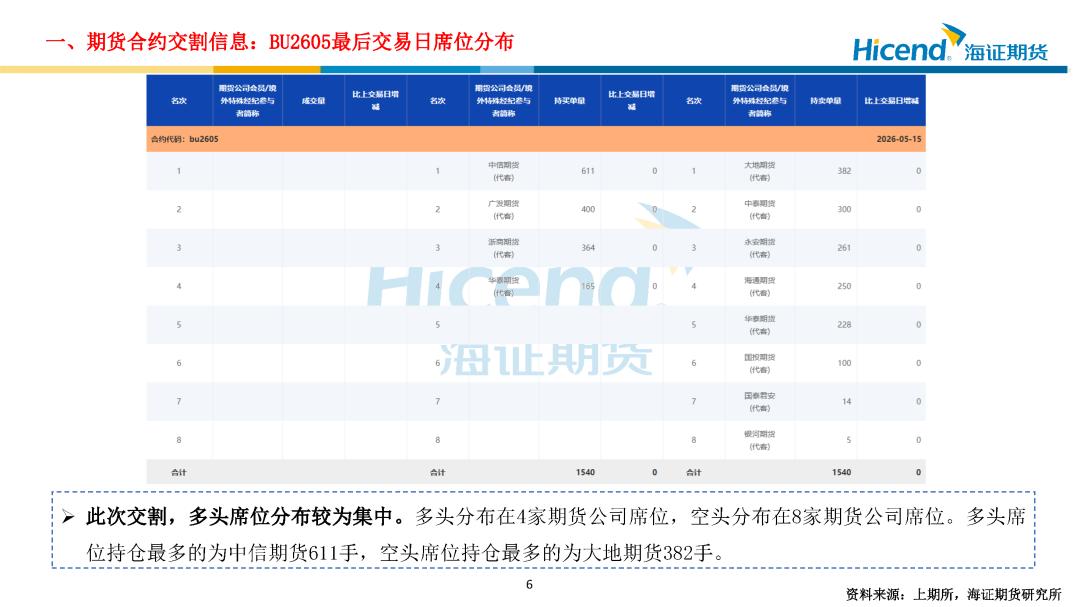Screen dimensions: 1080x607
Task: Select the long position value 400
Action: (588, 209)
